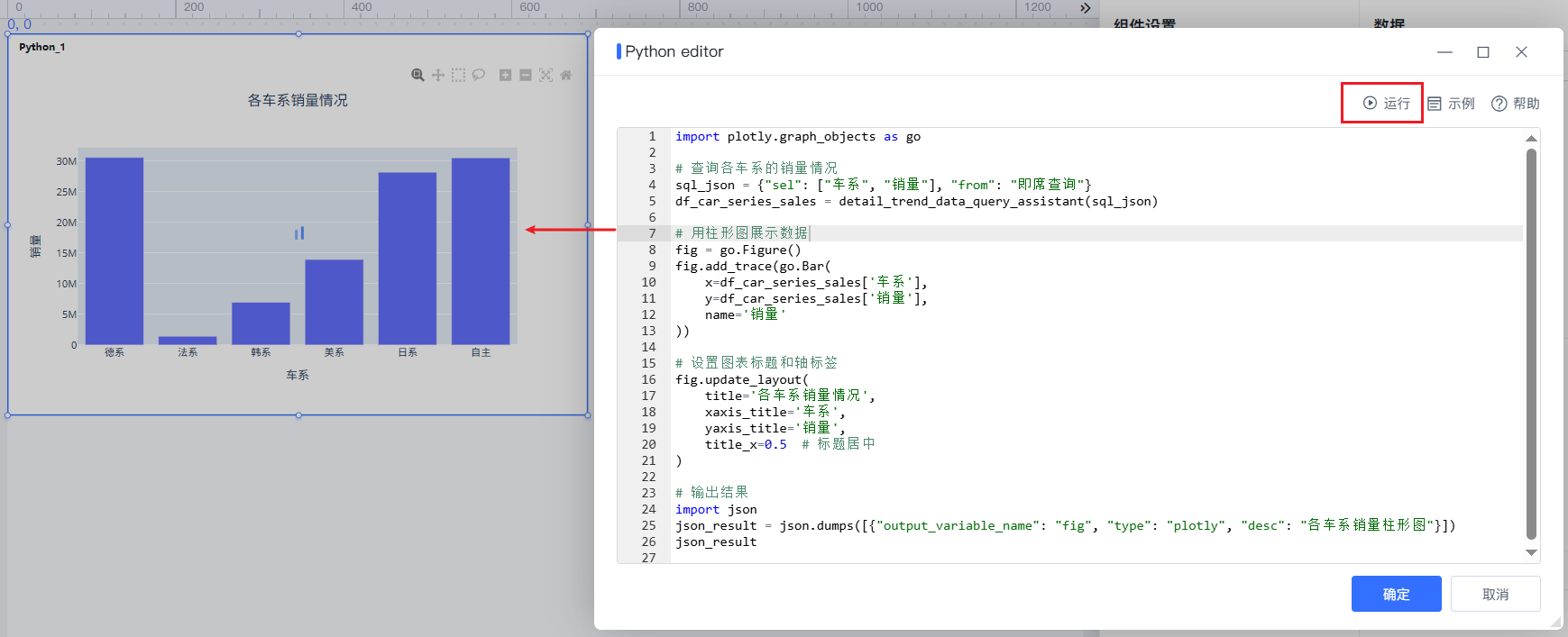This screenshot has width=1568, height=637.
Task: Click the 法系 bar in the chart
Action: pyautogui.click(x=188, y=341)
